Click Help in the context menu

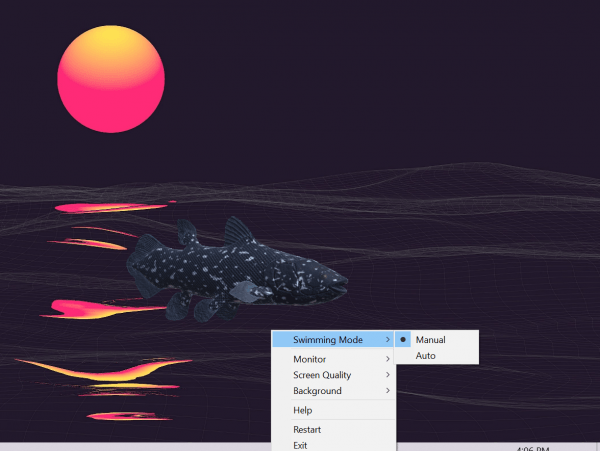pos(303,410)
